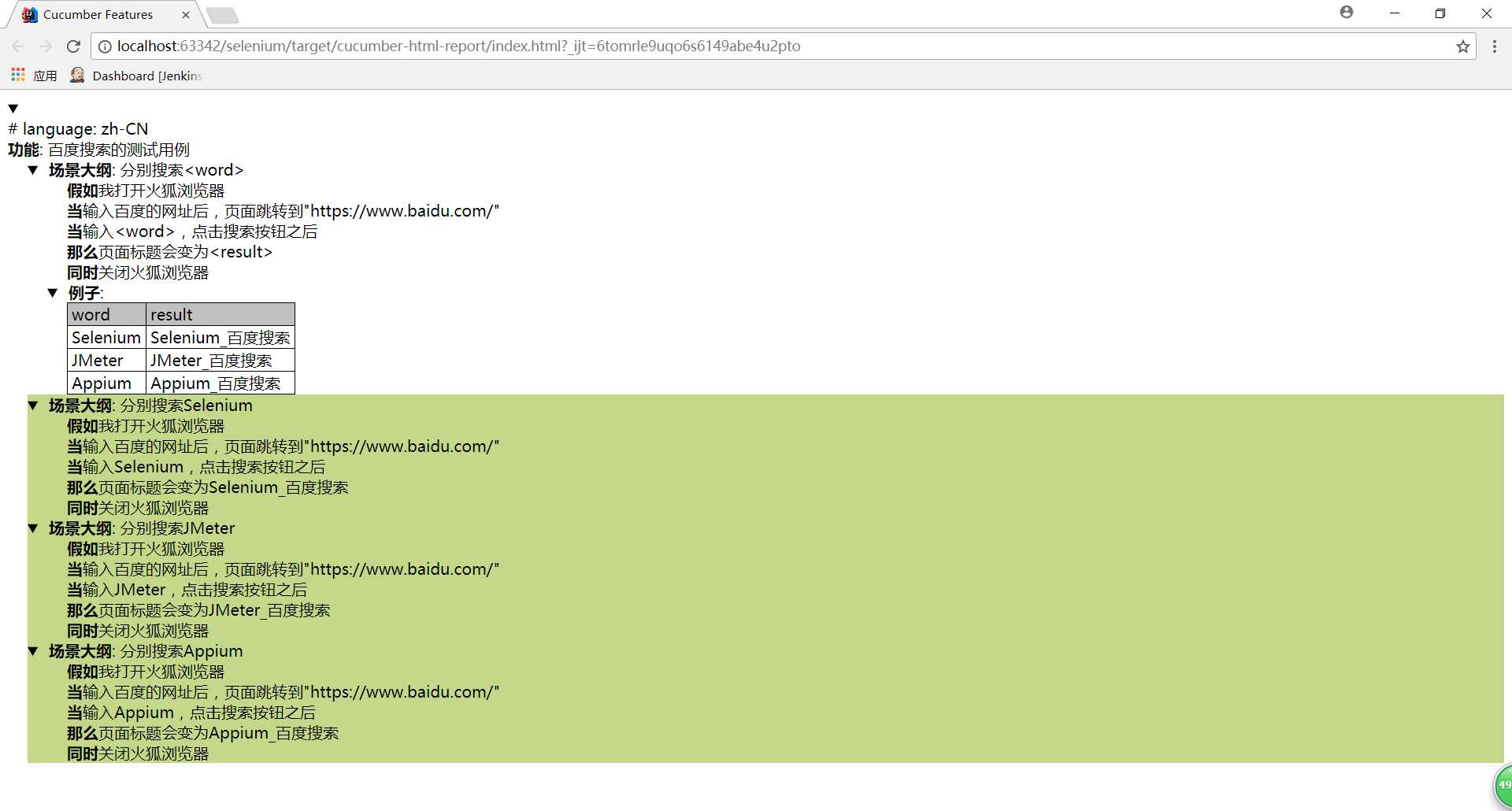
Task: Select the 'Appium' cell in word column
Action: tap(106, 383)
